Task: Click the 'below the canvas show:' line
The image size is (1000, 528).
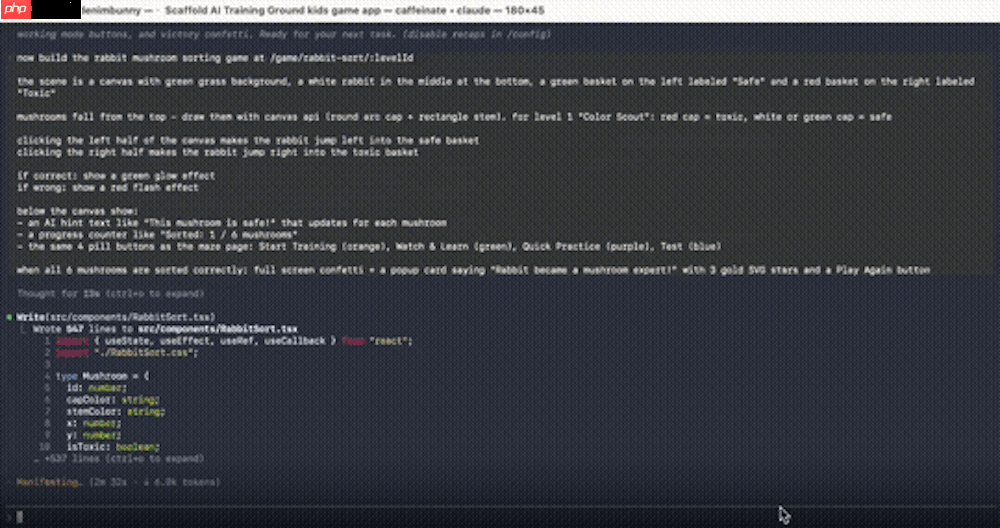Action: pos(77,211)
